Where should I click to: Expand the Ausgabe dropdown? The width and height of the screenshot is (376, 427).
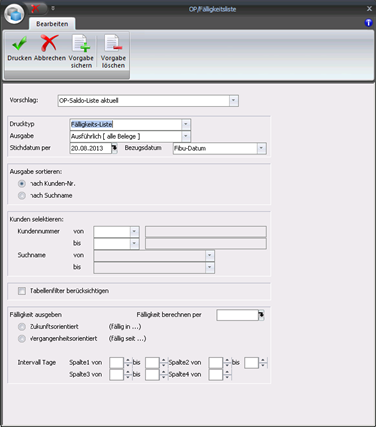point(186,136)
